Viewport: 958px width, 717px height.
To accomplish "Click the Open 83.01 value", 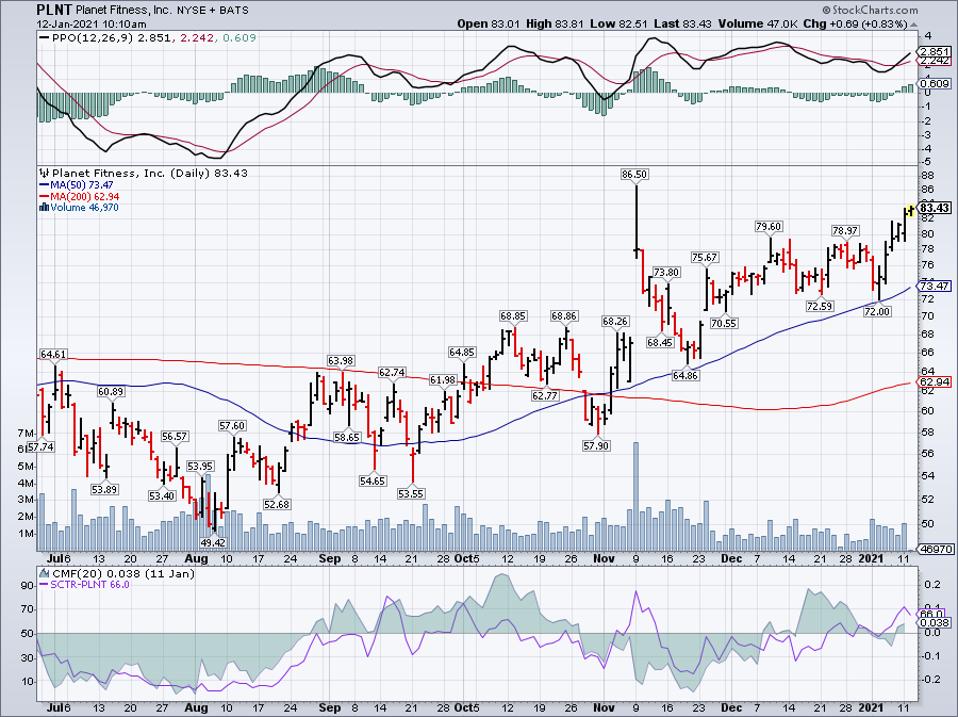I will 488,24.
